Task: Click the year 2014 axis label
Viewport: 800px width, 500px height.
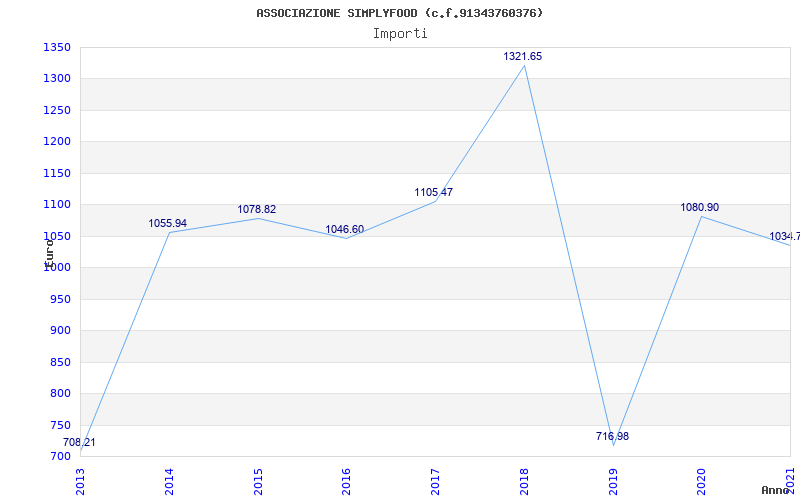Action: point(169,482)
